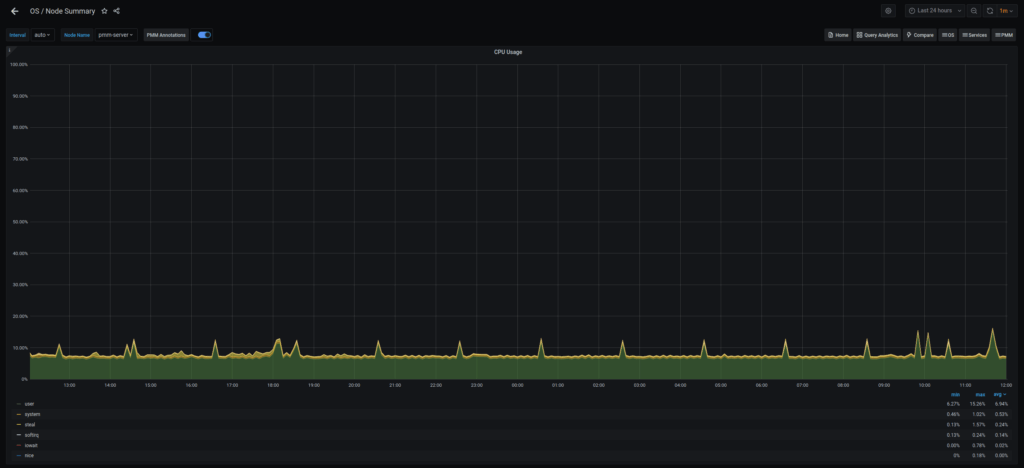
Task: Open the 1m refresh interval dropdown
Action: (1006, 11)
